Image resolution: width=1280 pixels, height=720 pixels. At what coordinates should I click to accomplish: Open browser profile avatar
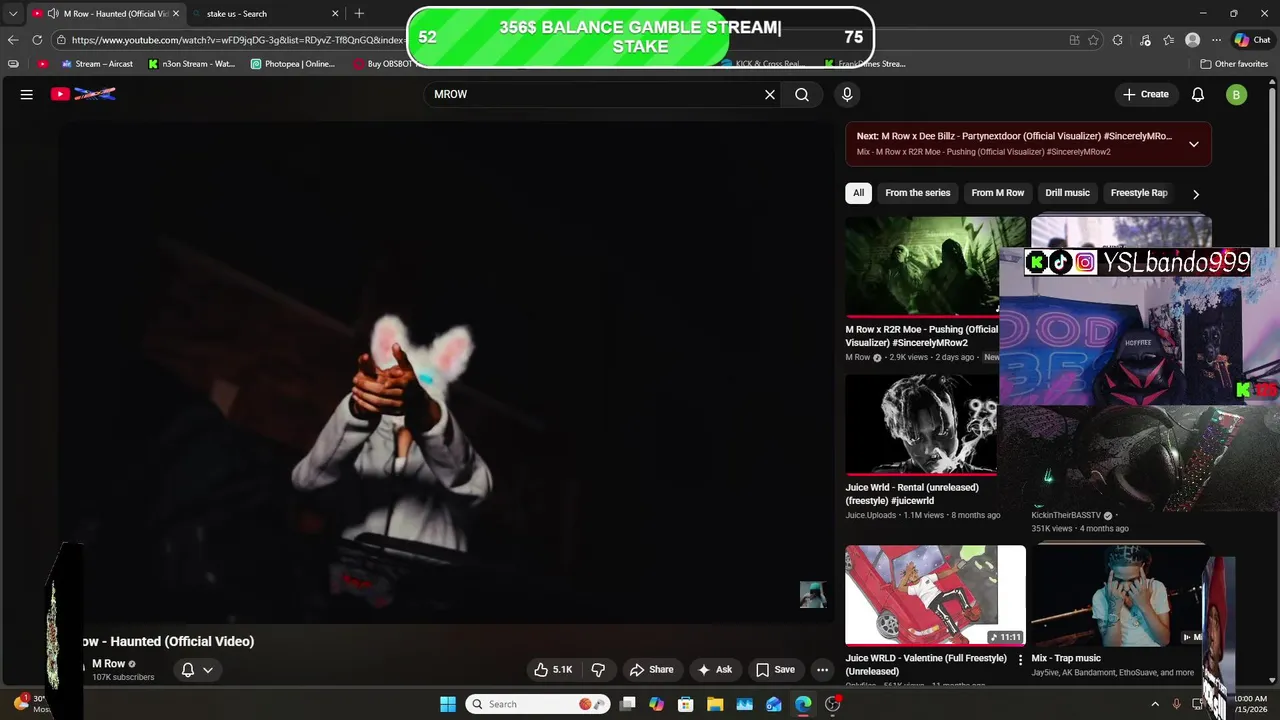pyautogui.click(x=1192, y=40)
